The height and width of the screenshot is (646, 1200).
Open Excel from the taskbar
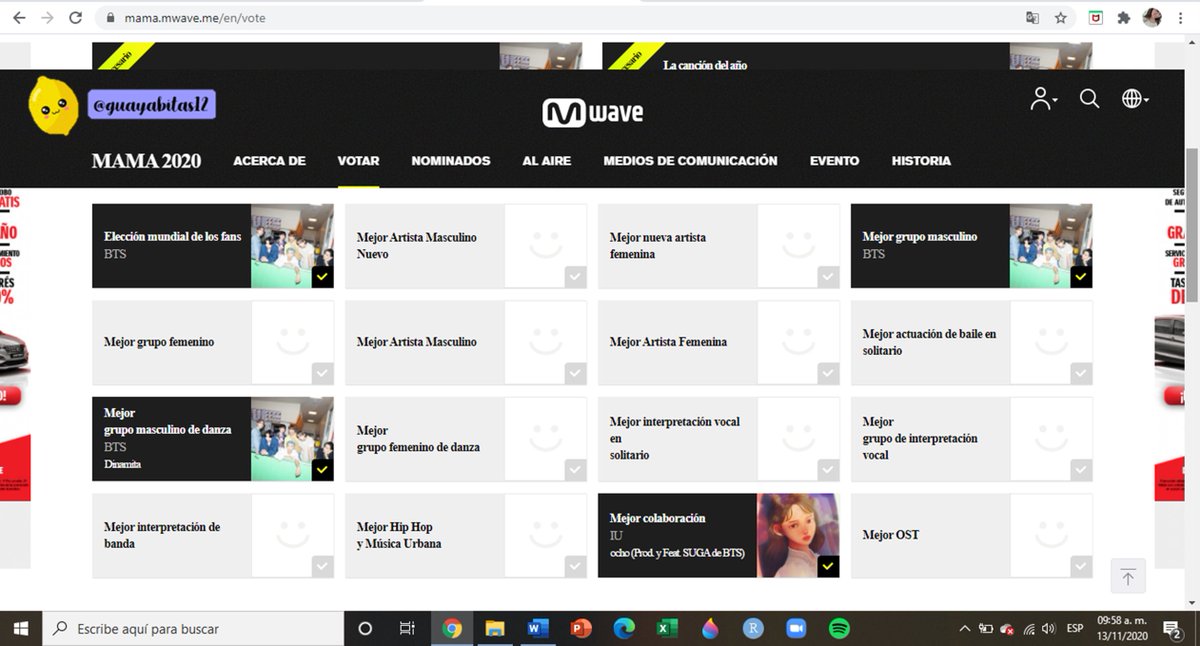click(667, 628)
